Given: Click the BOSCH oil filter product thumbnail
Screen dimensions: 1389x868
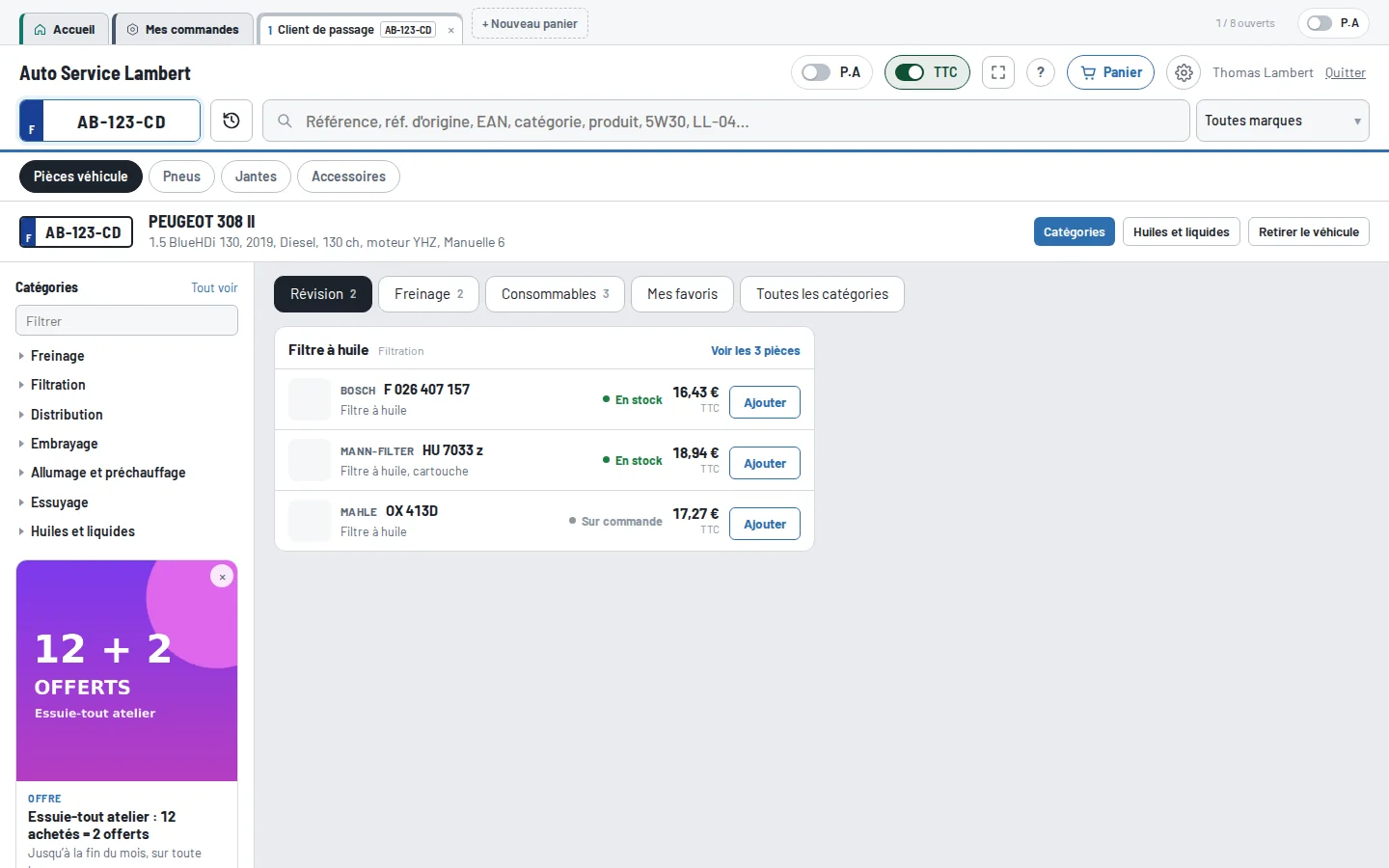Looking at the screenshot, I should (x=310, y=399).
